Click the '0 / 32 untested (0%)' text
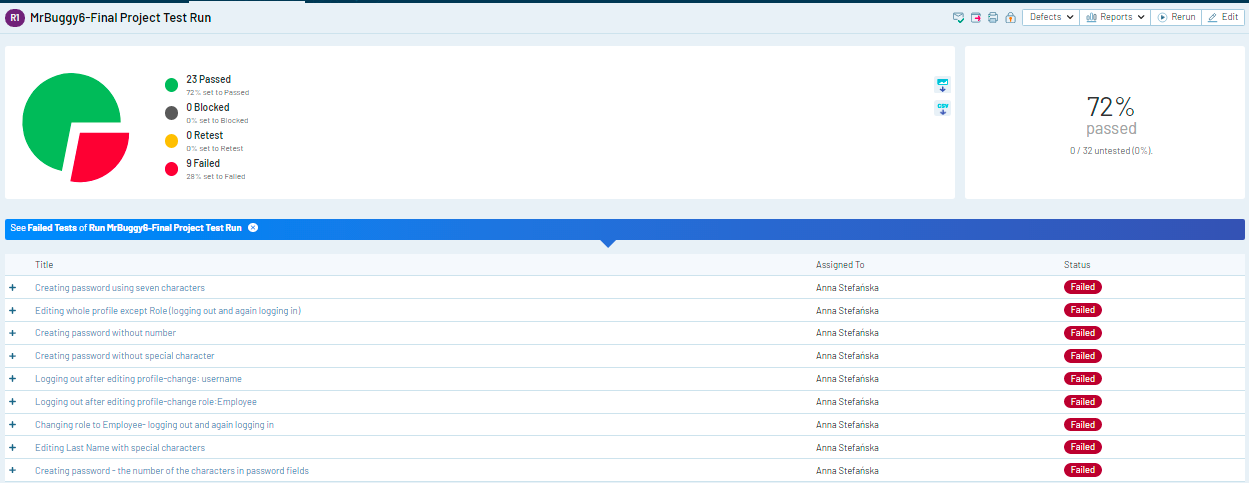 click(1111, 150)
